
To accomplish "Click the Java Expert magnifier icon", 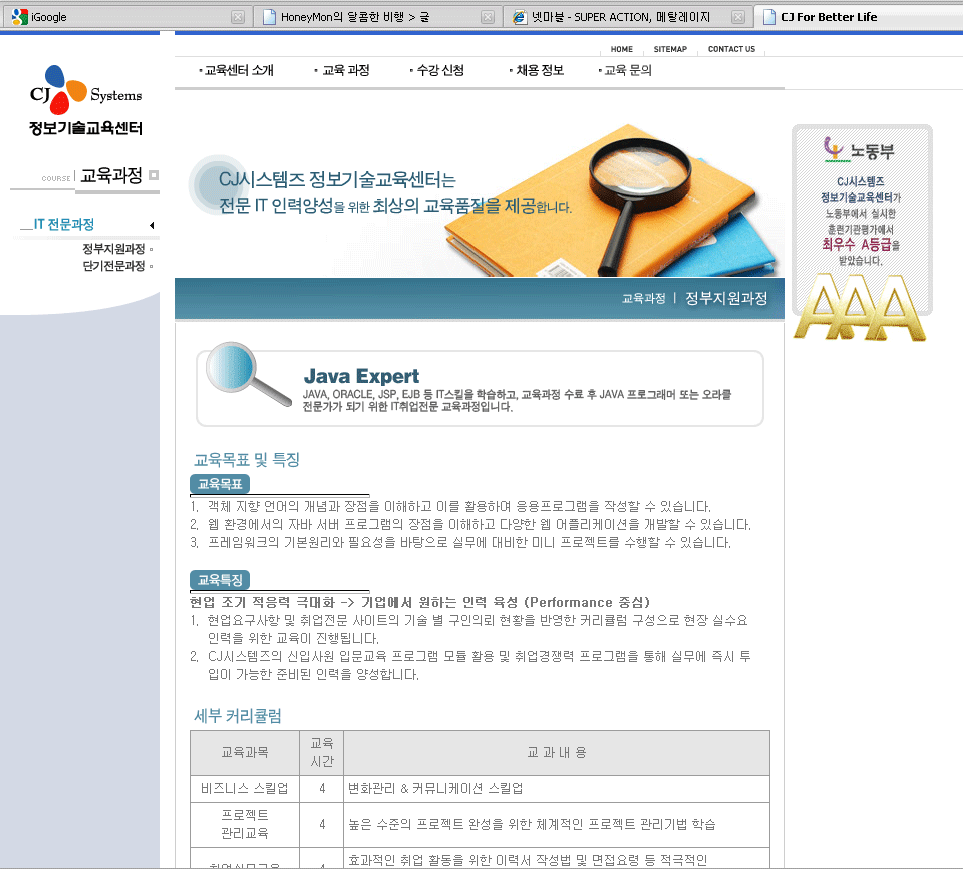I will (x=248, y=374).
